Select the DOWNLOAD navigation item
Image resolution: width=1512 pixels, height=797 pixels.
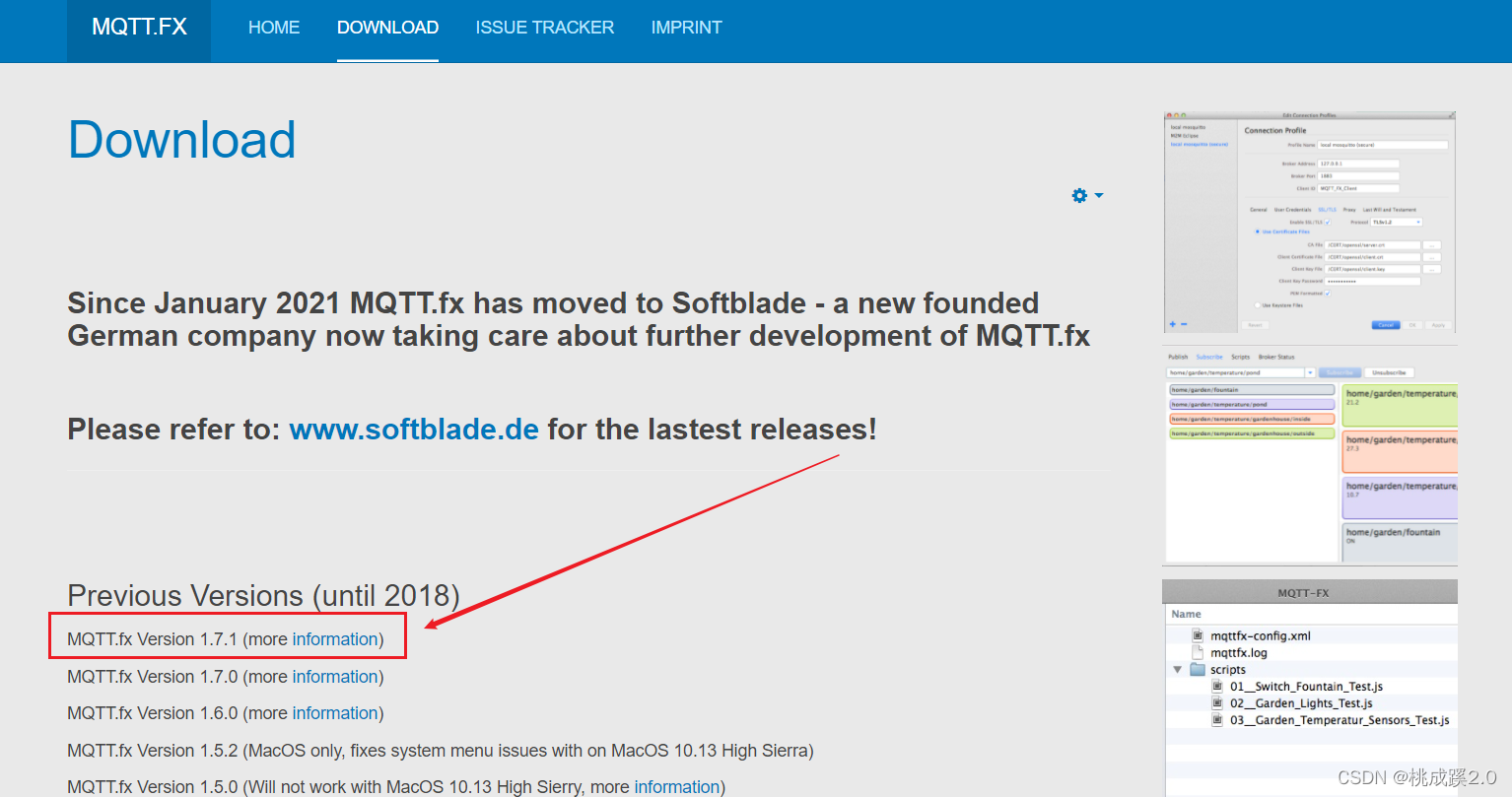(387, 28)
